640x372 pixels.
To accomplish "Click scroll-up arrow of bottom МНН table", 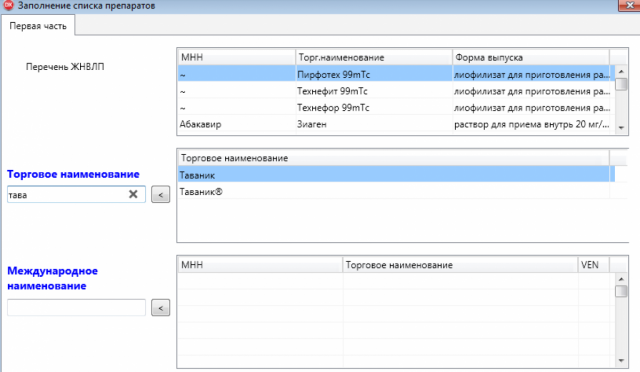I will coord(621,279).
